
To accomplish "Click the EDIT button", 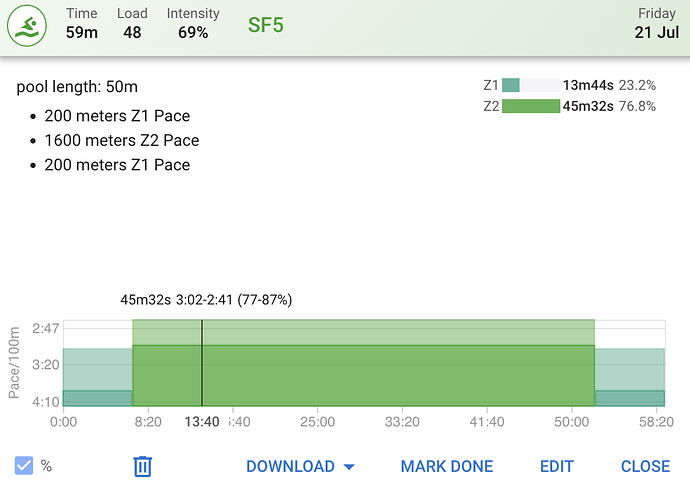I will coord(557,466).
